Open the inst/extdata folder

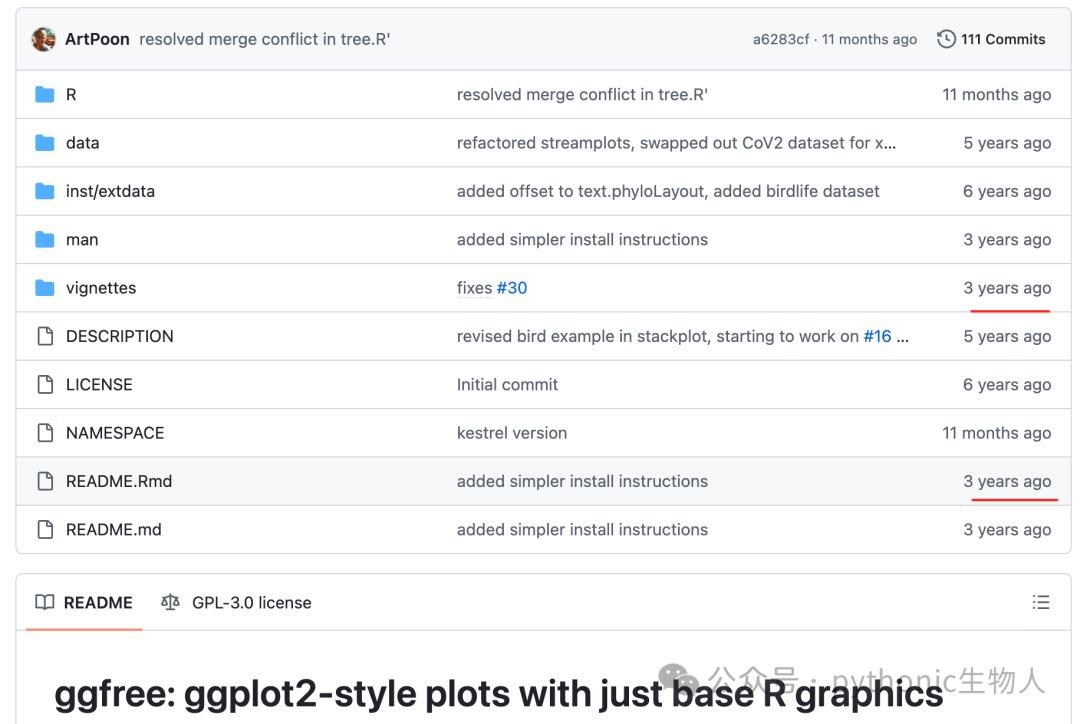(110, 191)
